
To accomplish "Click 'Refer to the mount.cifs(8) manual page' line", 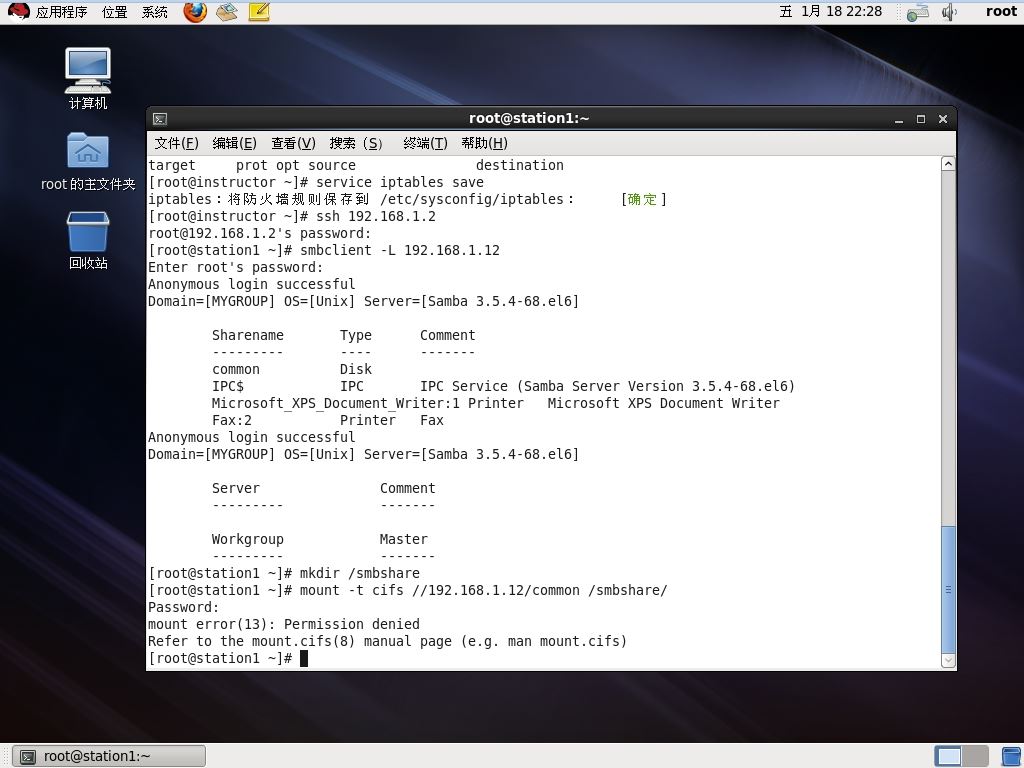I will 387,641.
